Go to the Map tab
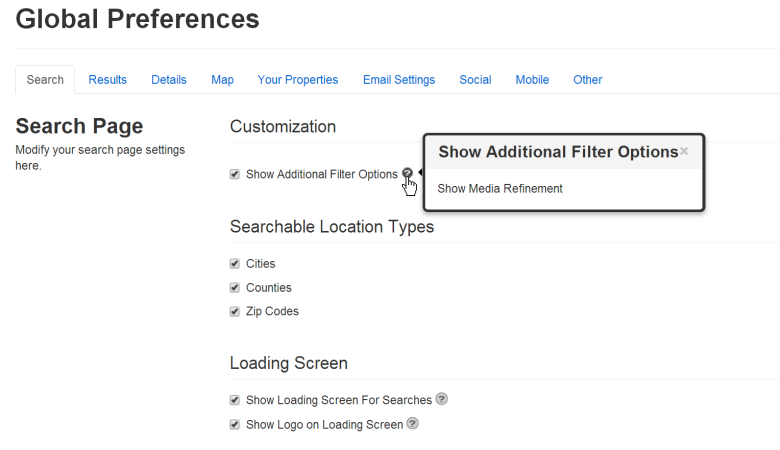Viewport: 780px width, 450px height. [x=222, y=80]
